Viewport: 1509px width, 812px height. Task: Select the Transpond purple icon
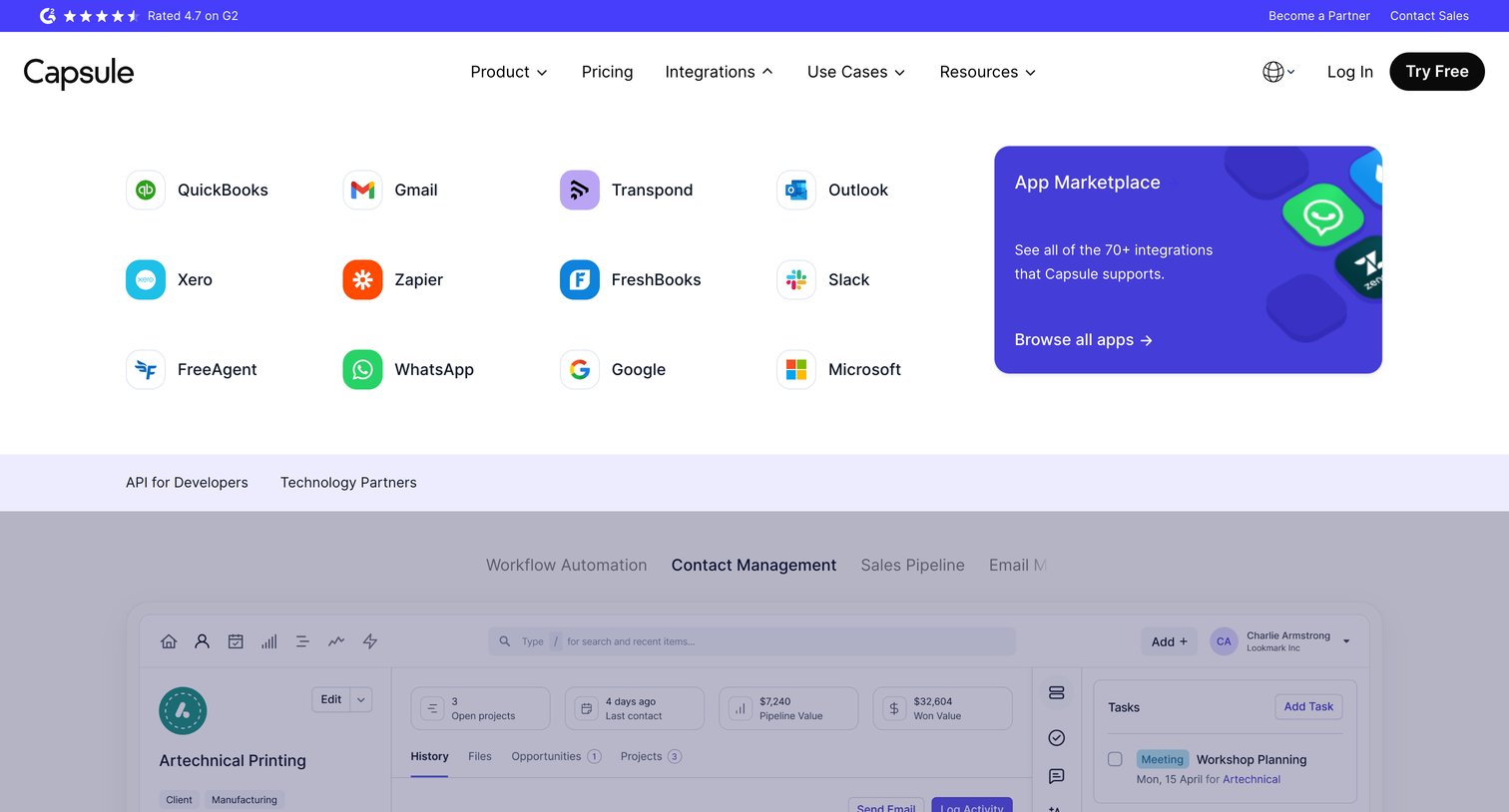coord(580,190)
